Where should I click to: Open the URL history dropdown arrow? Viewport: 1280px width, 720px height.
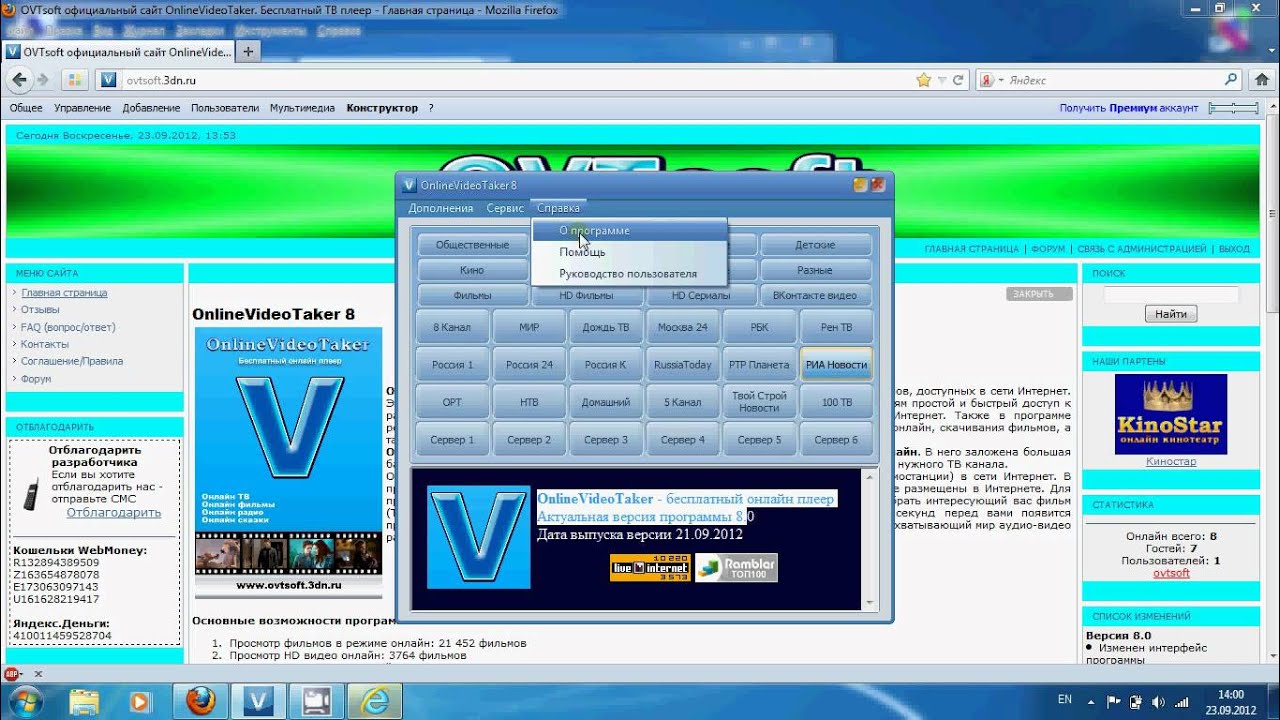[942, 80]
